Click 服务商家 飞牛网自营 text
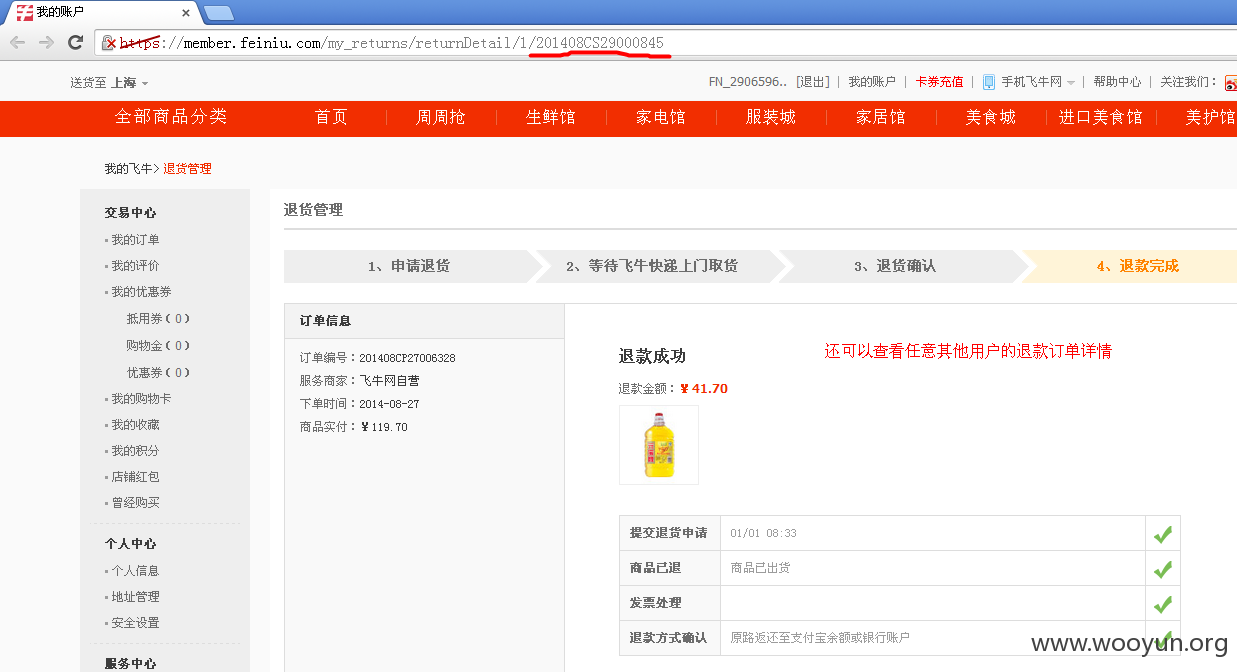1237x672 pixels. click(x=359, y=381)
